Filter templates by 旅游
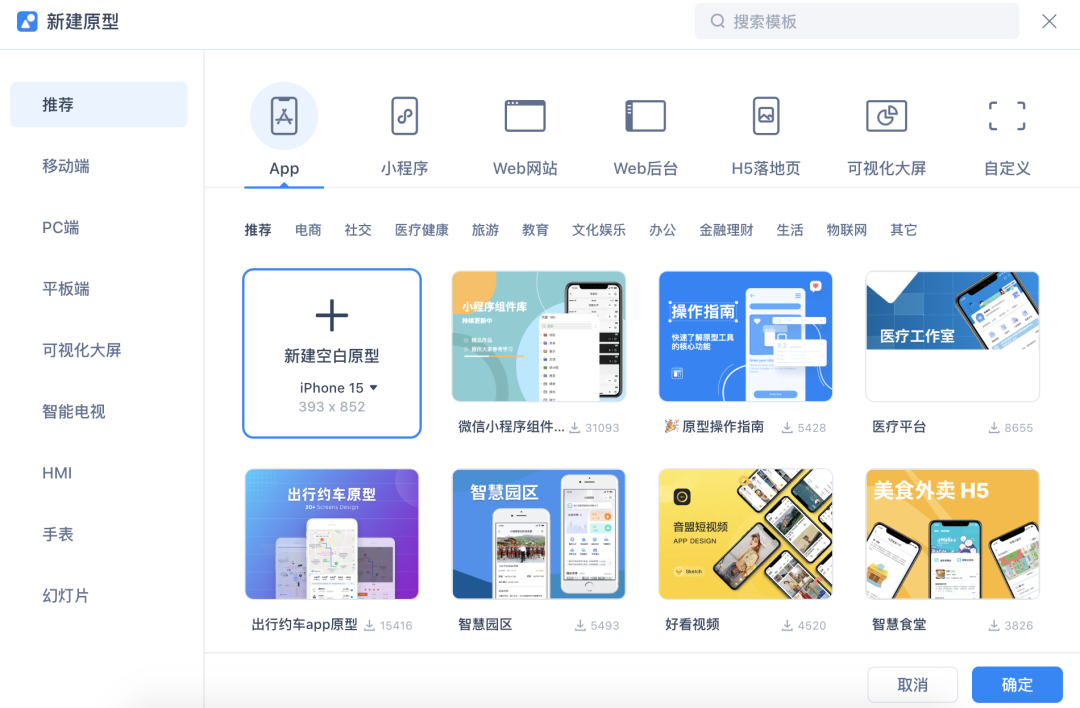 point(485,230)
